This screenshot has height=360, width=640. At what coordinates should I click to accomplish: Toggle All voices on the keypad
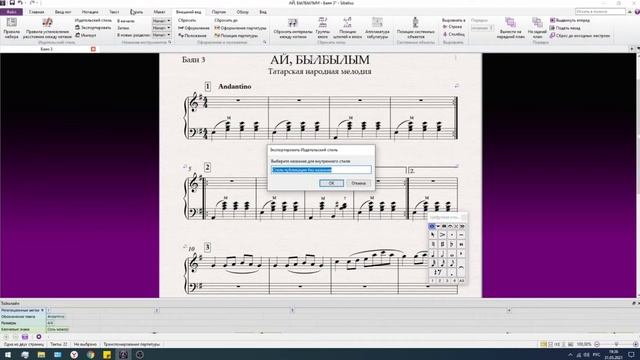(462, 281)
